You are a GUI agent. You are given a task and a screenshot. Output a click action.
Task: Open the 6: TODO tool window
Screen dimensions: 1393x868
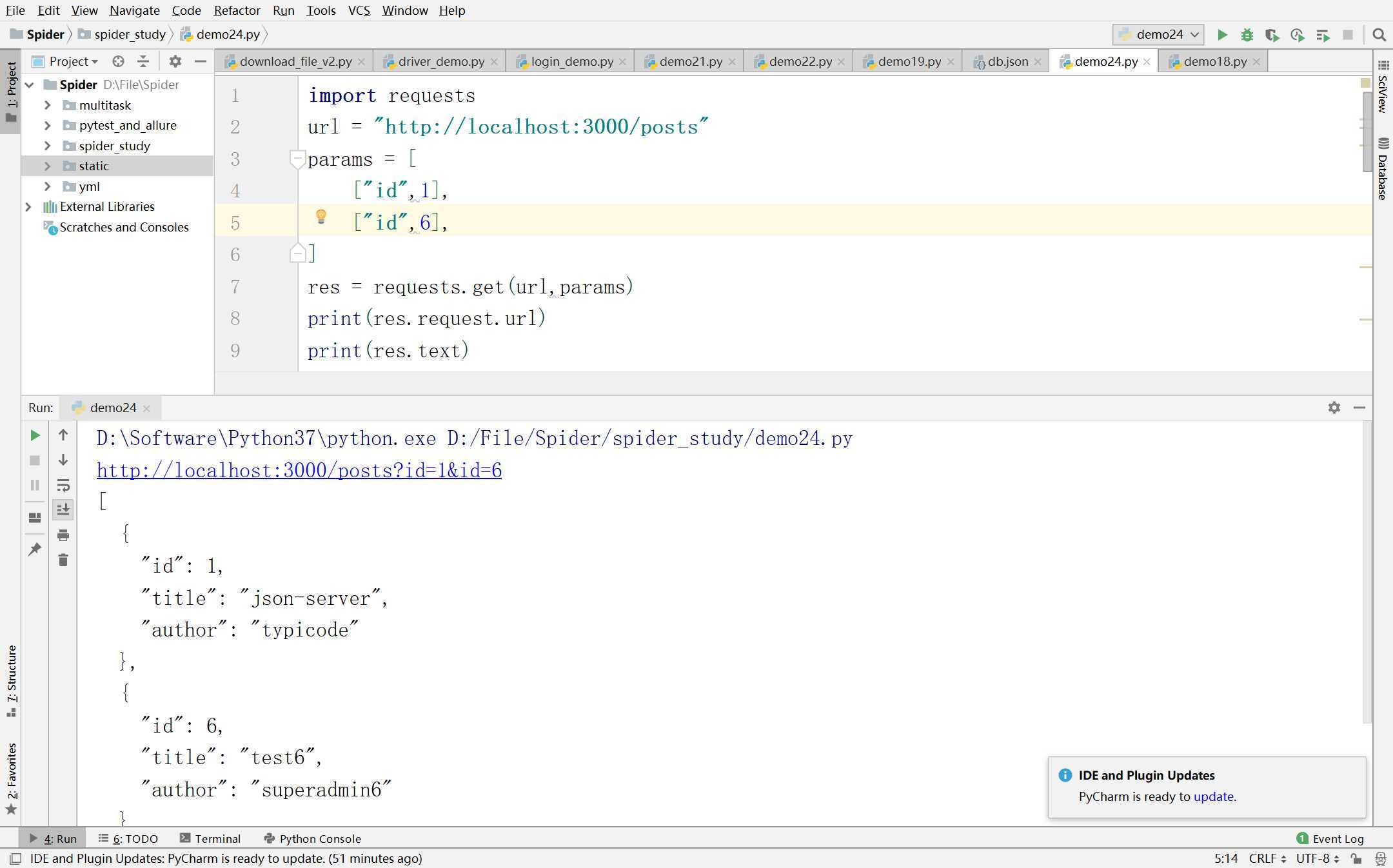click(128, 838)
